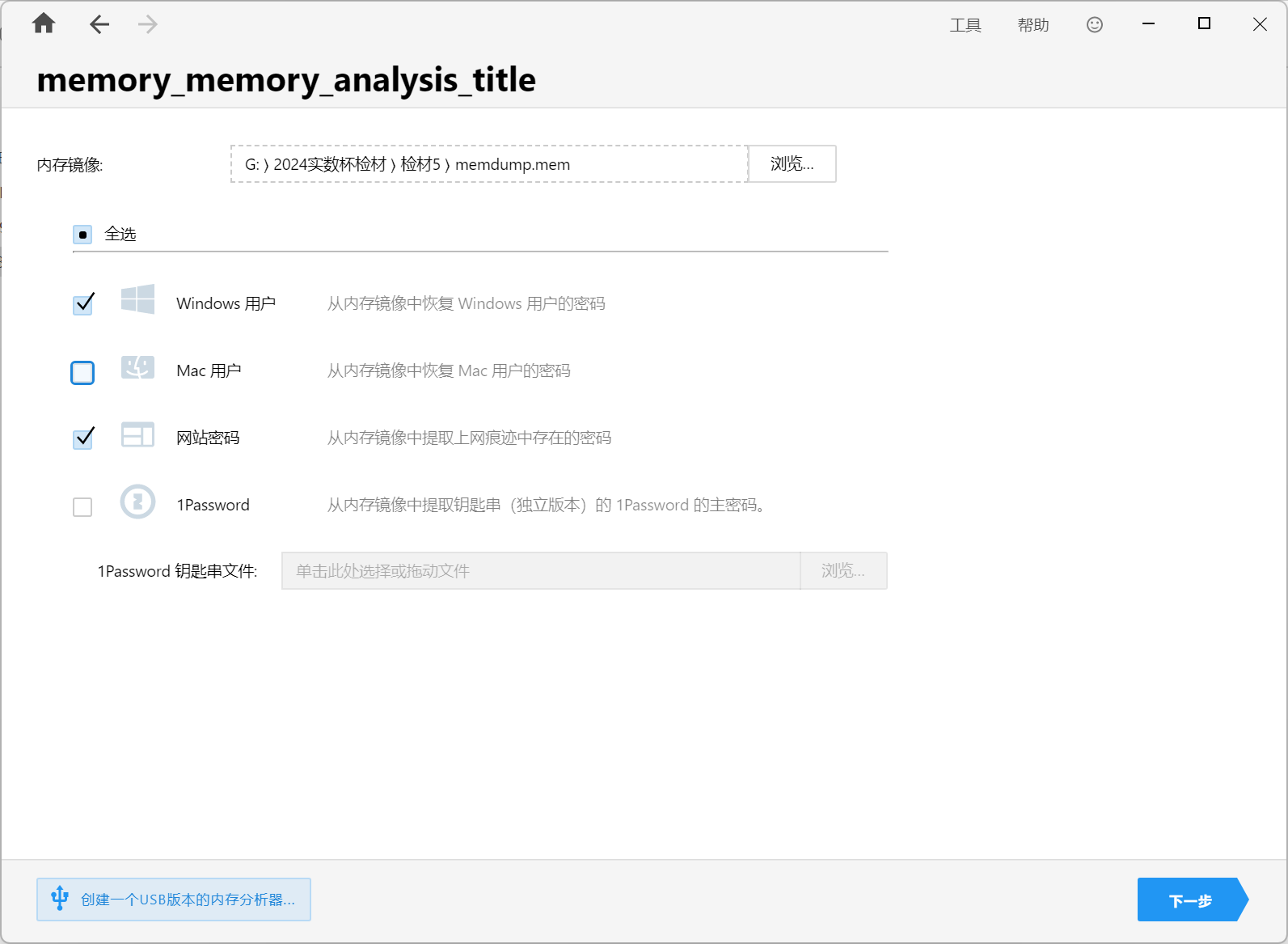This screenshot has width=1288, height=944.
Task: Click the back arrow navigation icon
Action: [99, 24]
